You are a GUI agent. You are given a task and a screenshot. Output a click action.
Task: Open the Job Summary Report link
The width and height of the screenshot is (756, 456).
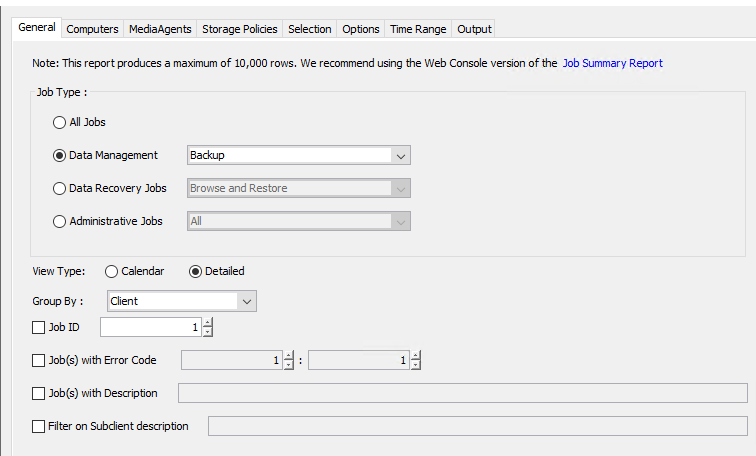click(612, 63)
